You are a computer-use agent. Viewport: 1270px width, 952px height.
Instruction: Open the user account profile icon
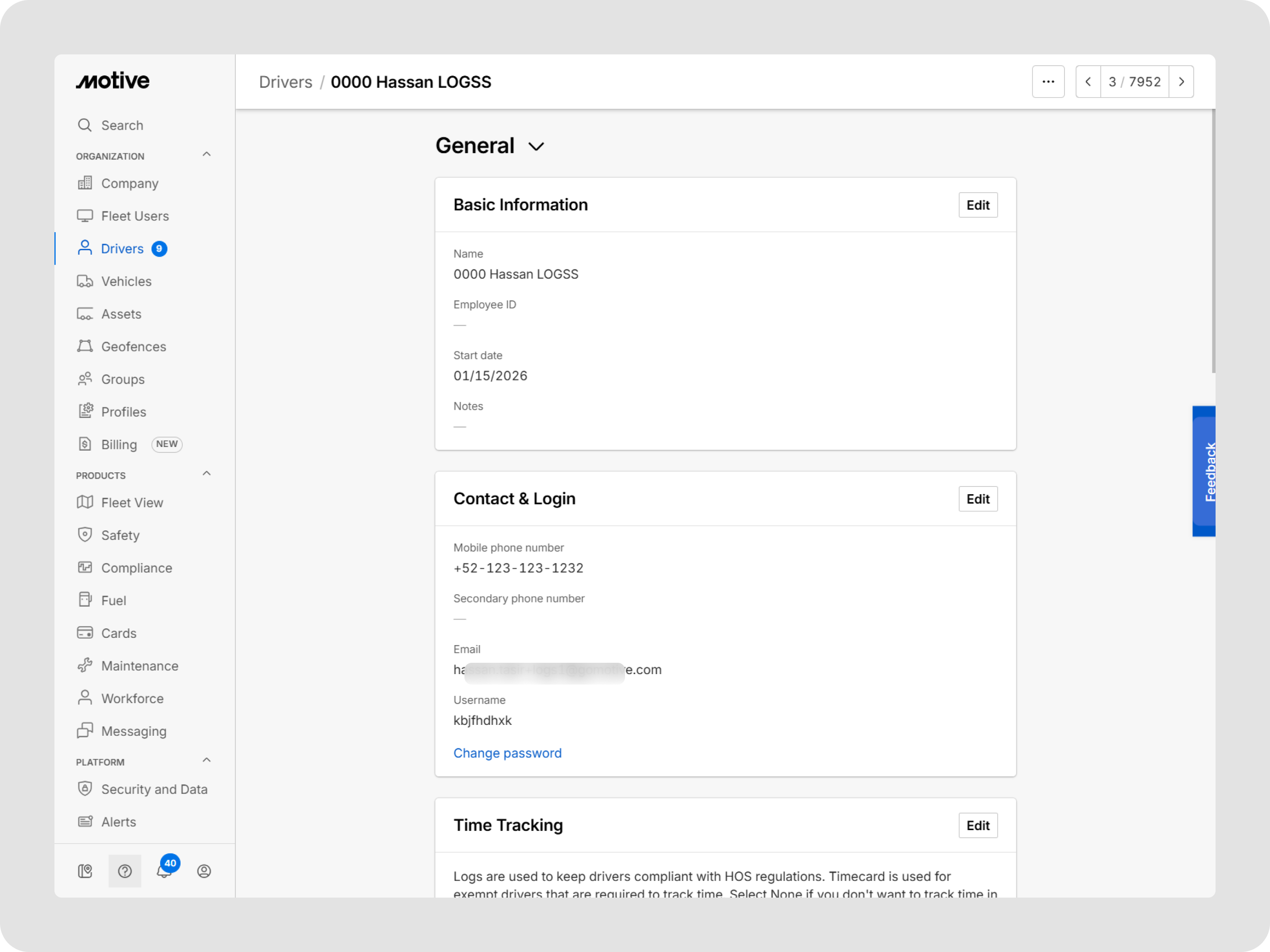(x=204, y=871)
